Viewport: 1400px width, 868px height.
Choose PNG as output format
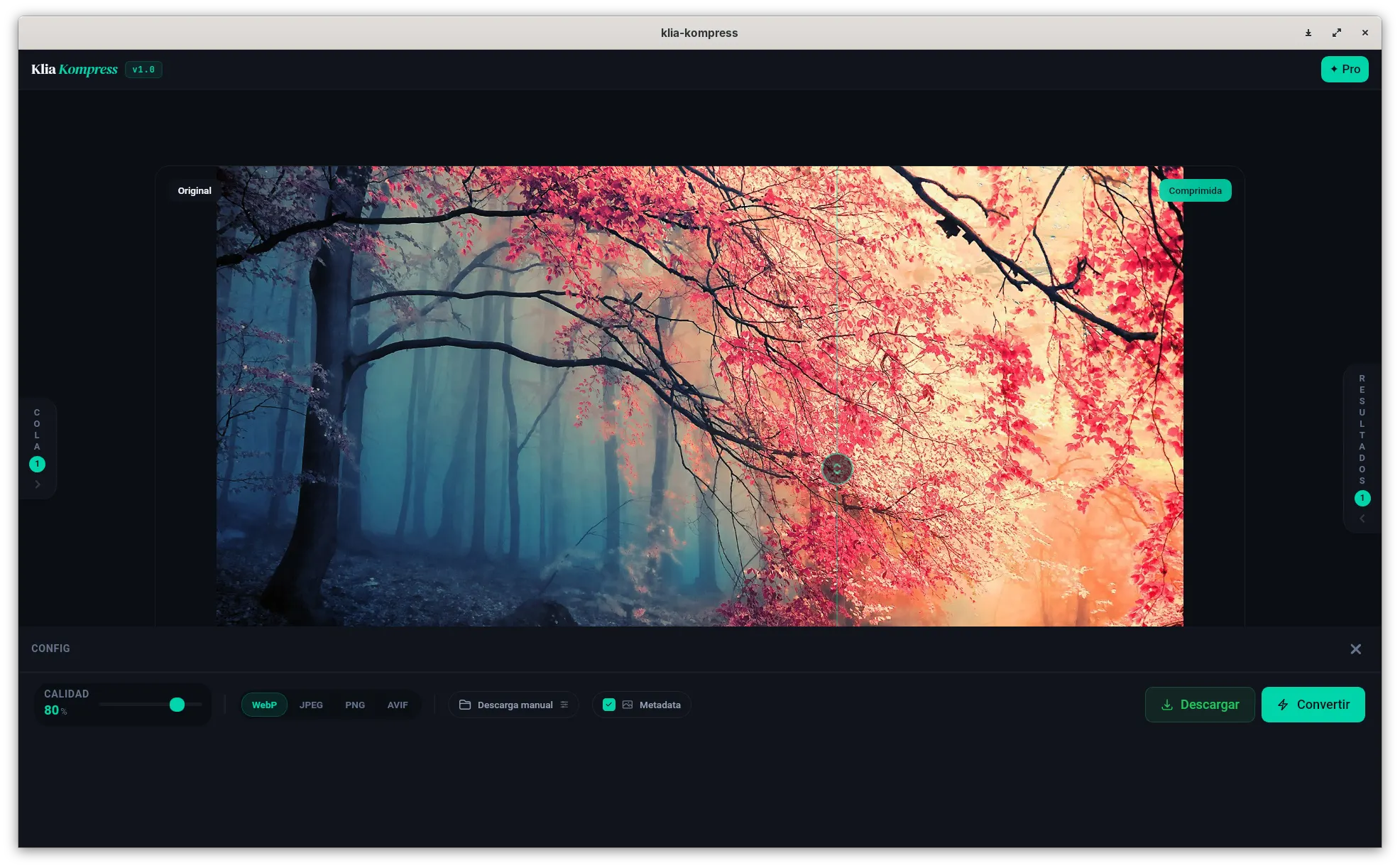[x=355, y=705]
